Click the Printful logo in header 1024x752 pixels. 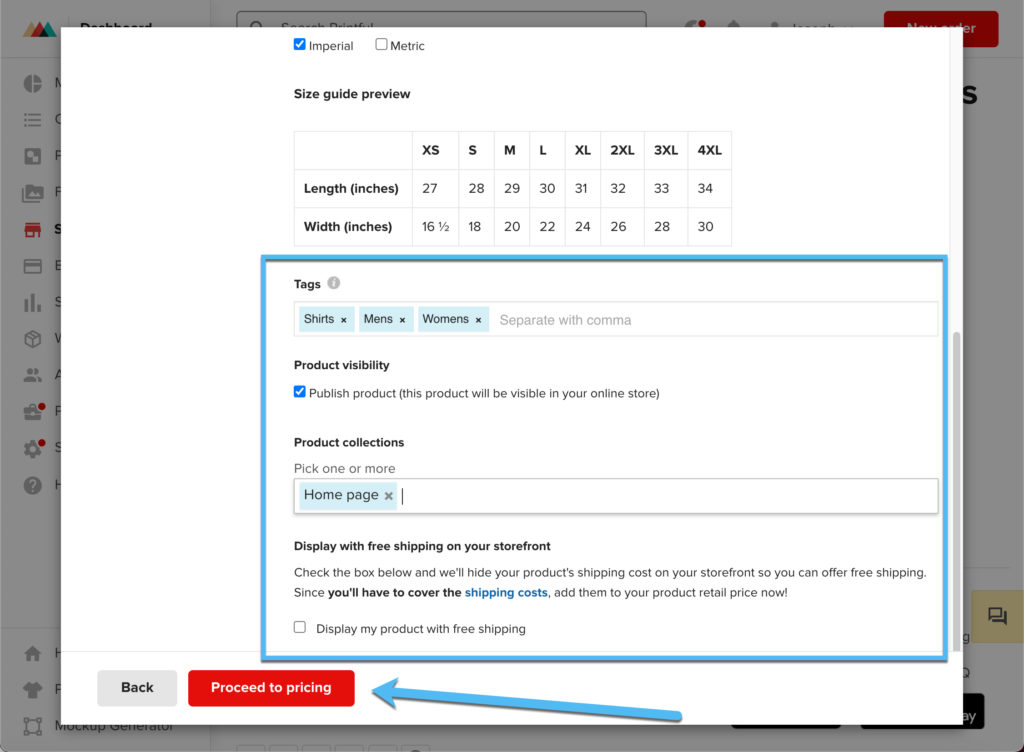41,28
